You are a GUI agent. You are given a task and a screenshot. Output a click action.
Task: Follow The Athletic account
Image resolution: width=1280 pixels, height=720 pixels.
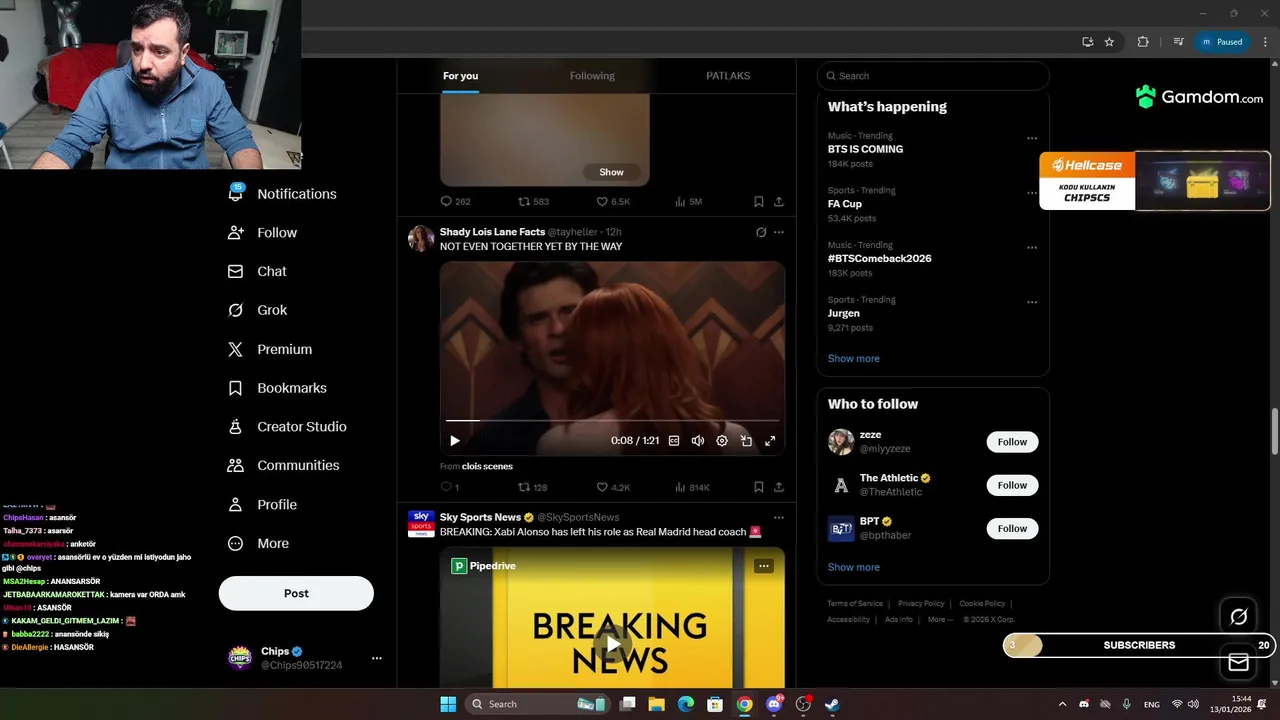(x=1012, y=485)
